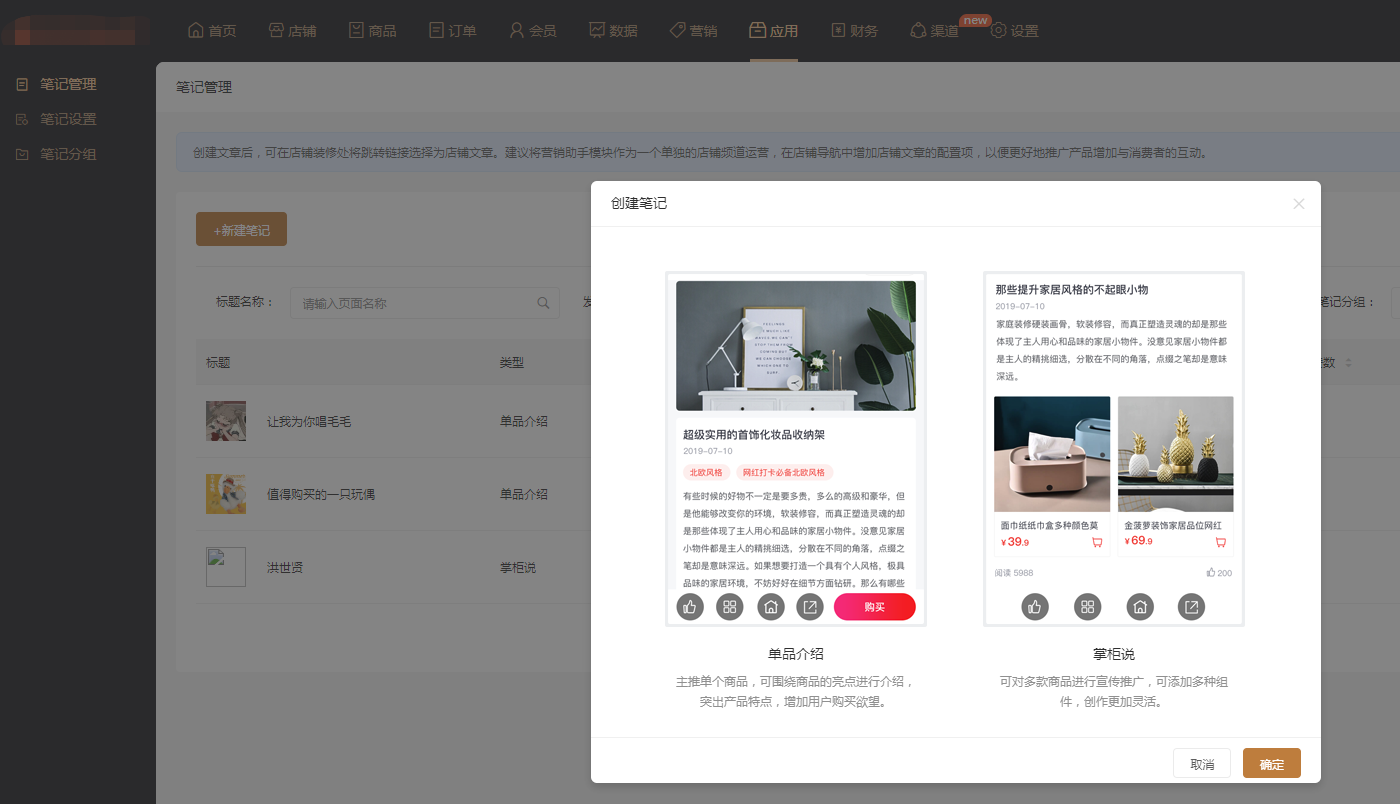Image resolution: width=1400 pixels, height=804 pixels.
Task: Click the cart icon beside ¥69.9
Action: 1221,542
